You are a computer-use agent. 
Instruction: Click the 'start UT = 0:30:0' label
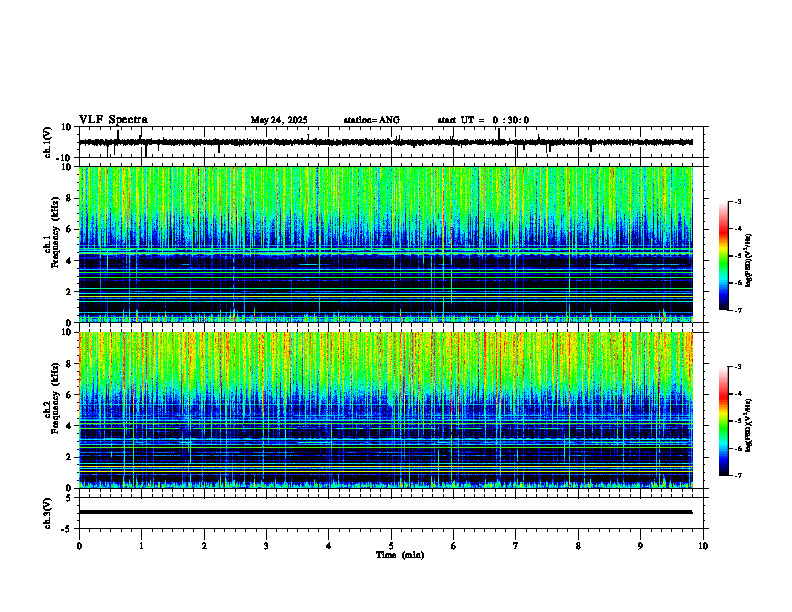(483, 120)
